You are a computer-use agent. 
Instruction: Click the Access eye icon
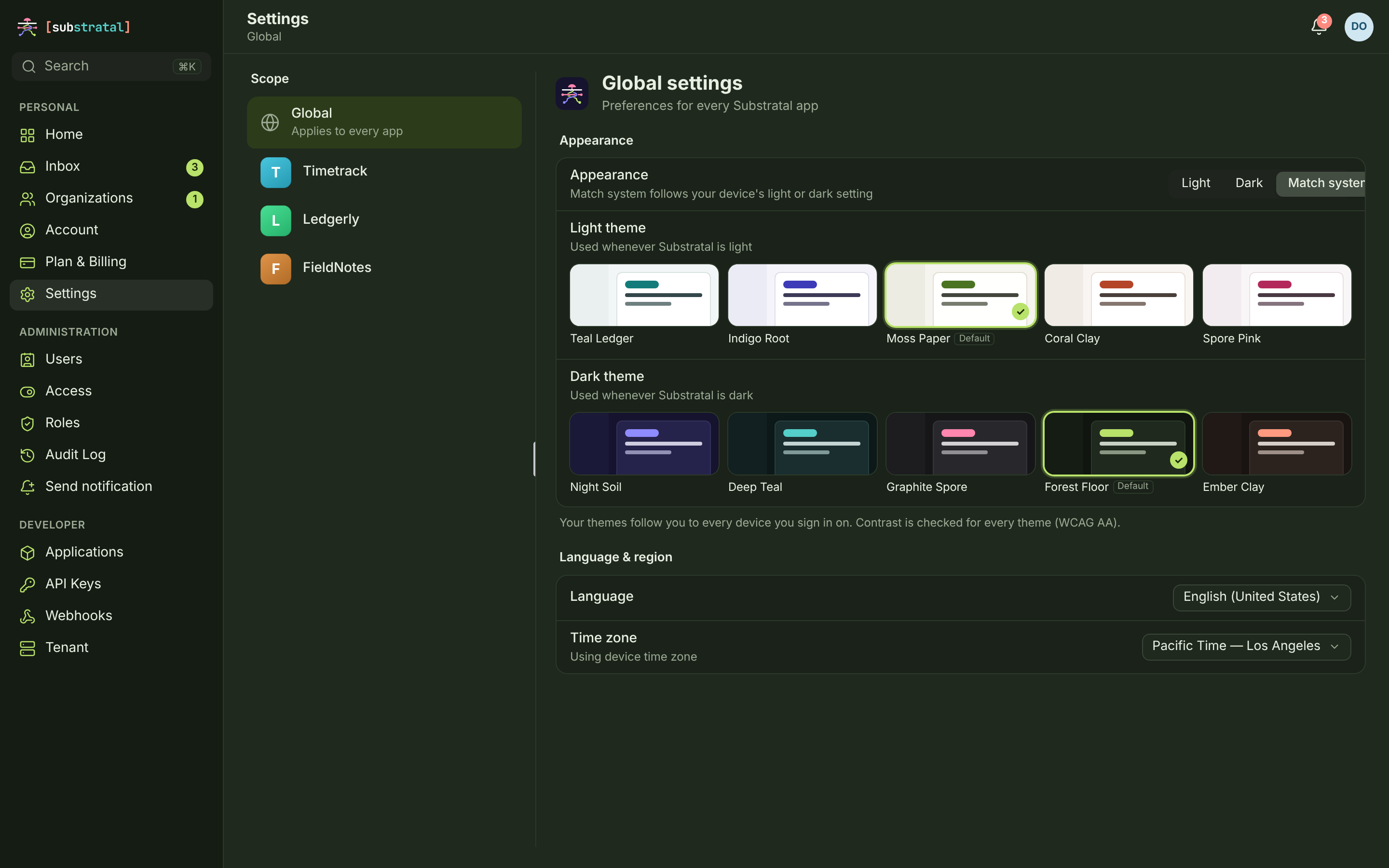pos(27,392)
